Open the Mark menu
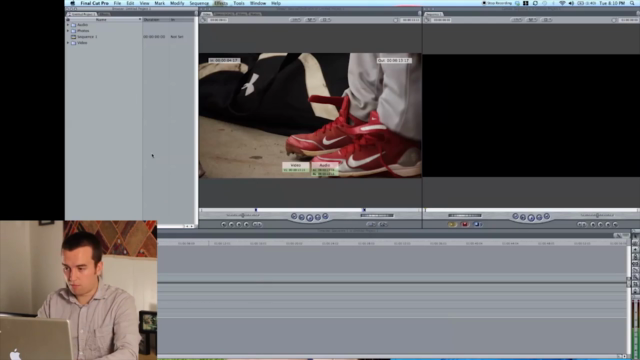Viewport: 640px width, 360px height. (160, 3)
